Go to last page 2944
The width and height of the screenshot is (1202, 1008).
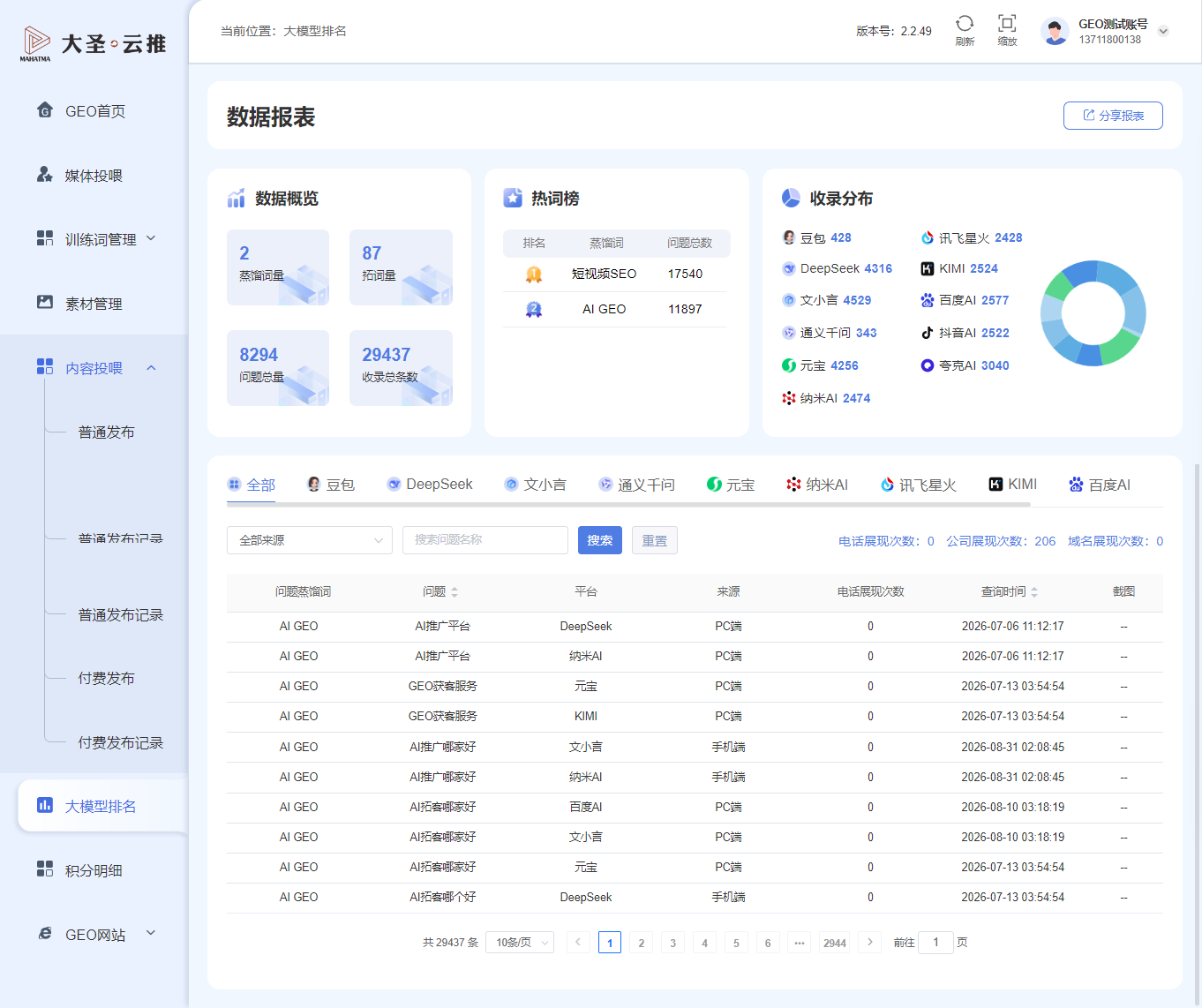(835, 943)
